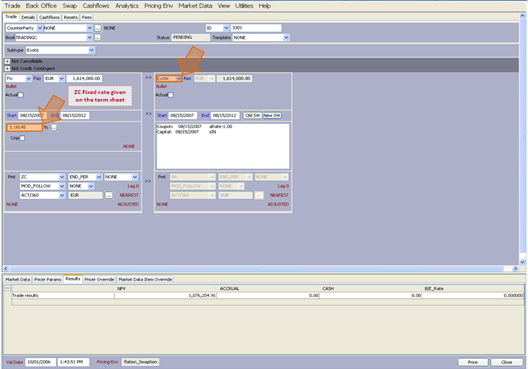Expand the Not Credit Contingent section
Image resolution: width=528 pixels, height=369 pixels.
click(x=7, y=68)
